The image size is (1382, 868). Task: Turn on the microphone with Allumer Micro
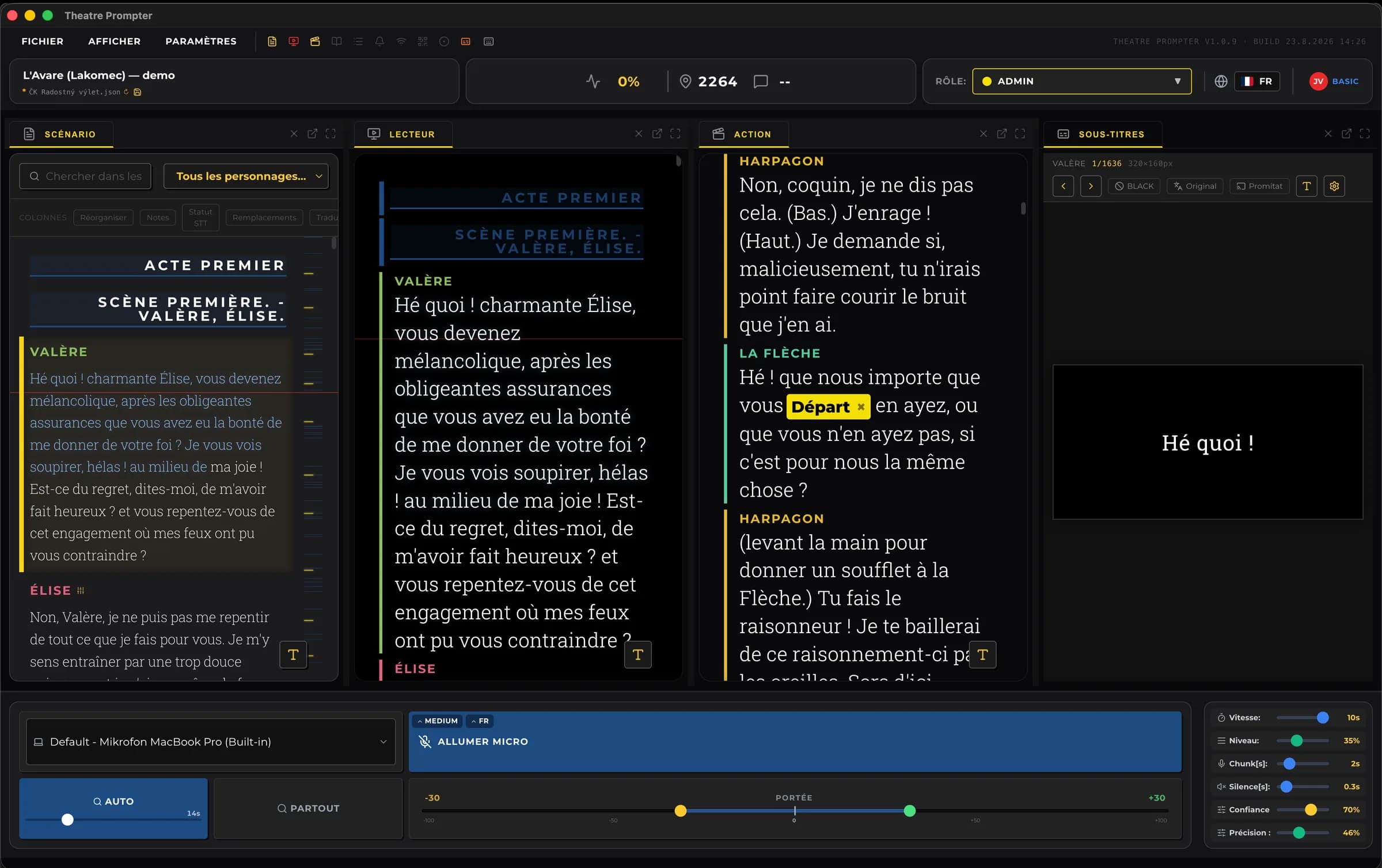[x=795, y=741]
